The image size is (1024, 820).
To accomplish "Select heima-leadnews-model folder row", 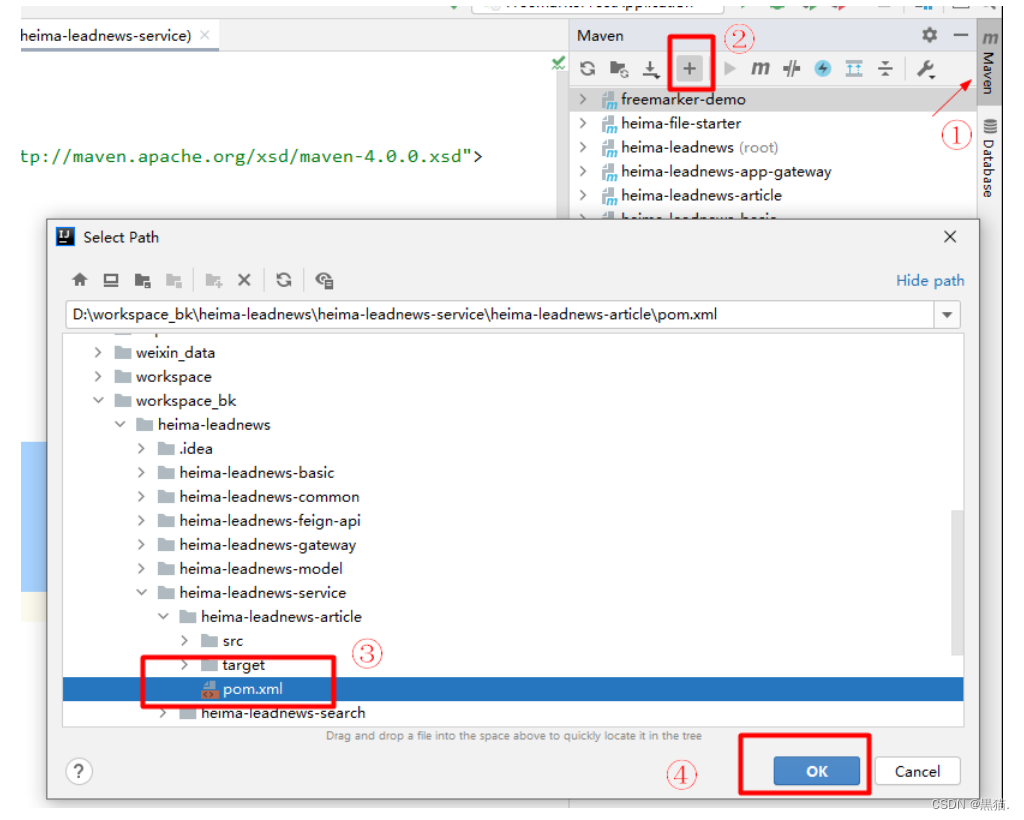I will (513, 569).
